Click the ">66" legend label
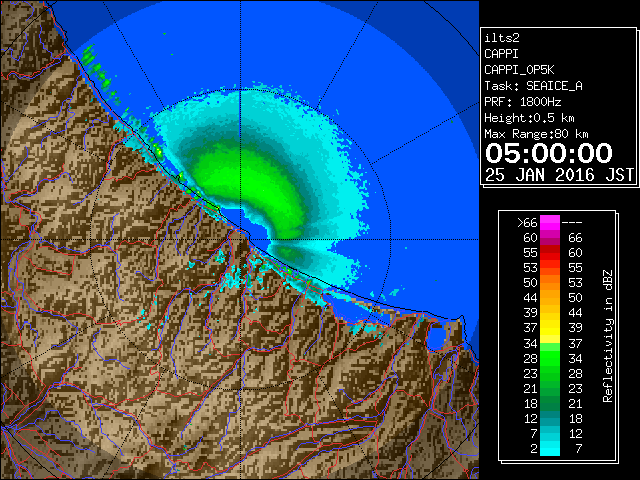Screen dimensions: 640x480 pyautogui.click(x=527, y=223)
